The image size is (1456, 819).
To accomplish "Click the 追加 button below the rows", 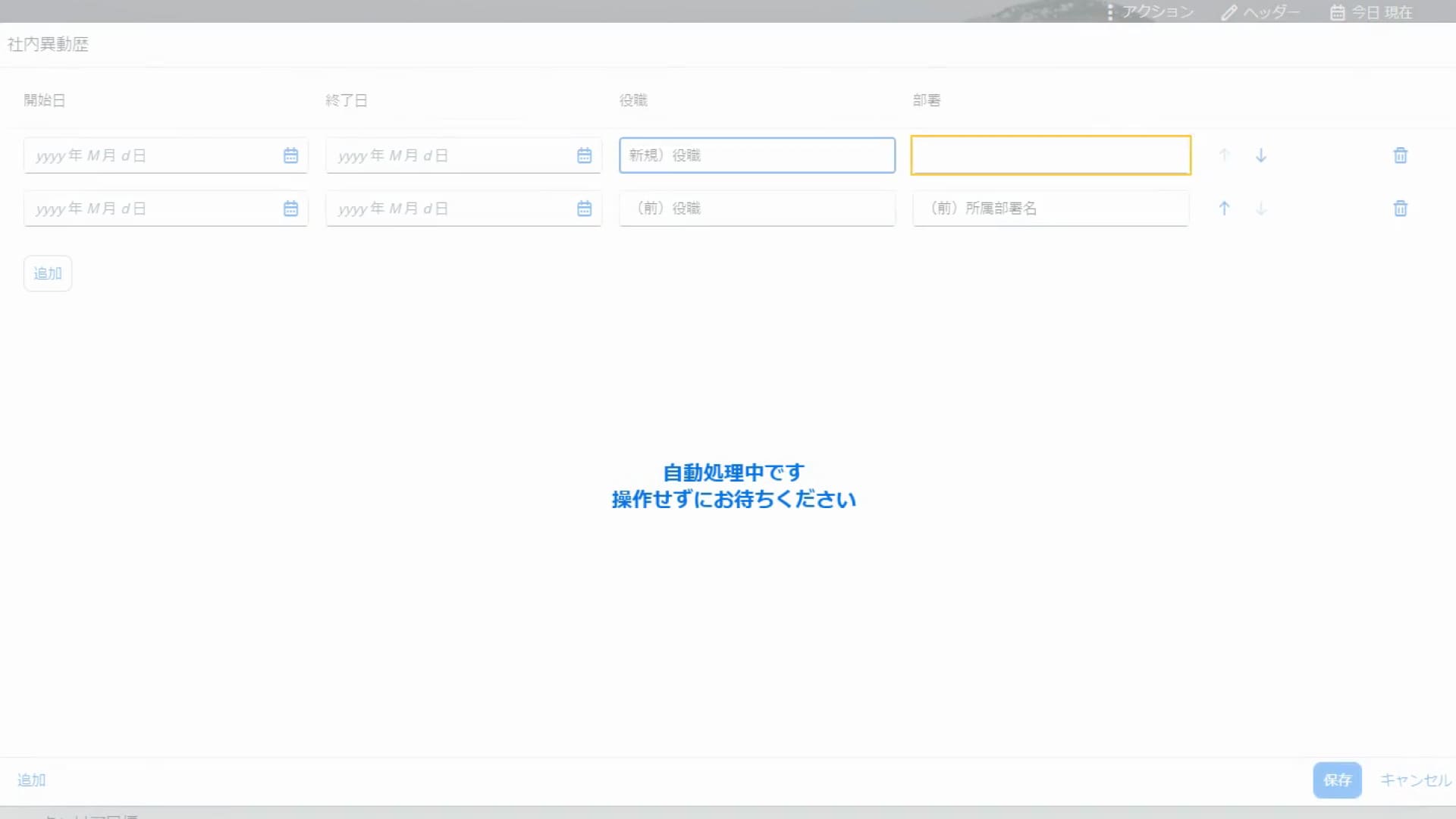I will point(48,273).
